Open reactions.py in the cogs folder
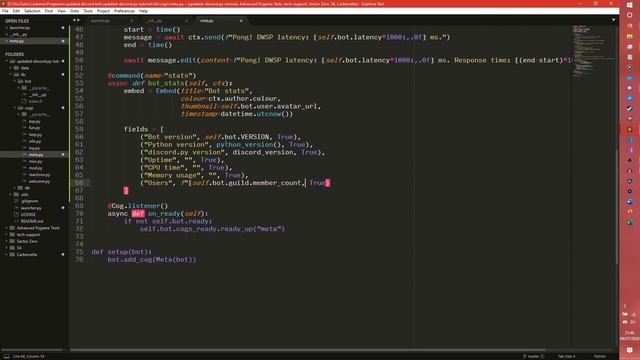Viewport: 640px width, 360px height. [39, 175]
